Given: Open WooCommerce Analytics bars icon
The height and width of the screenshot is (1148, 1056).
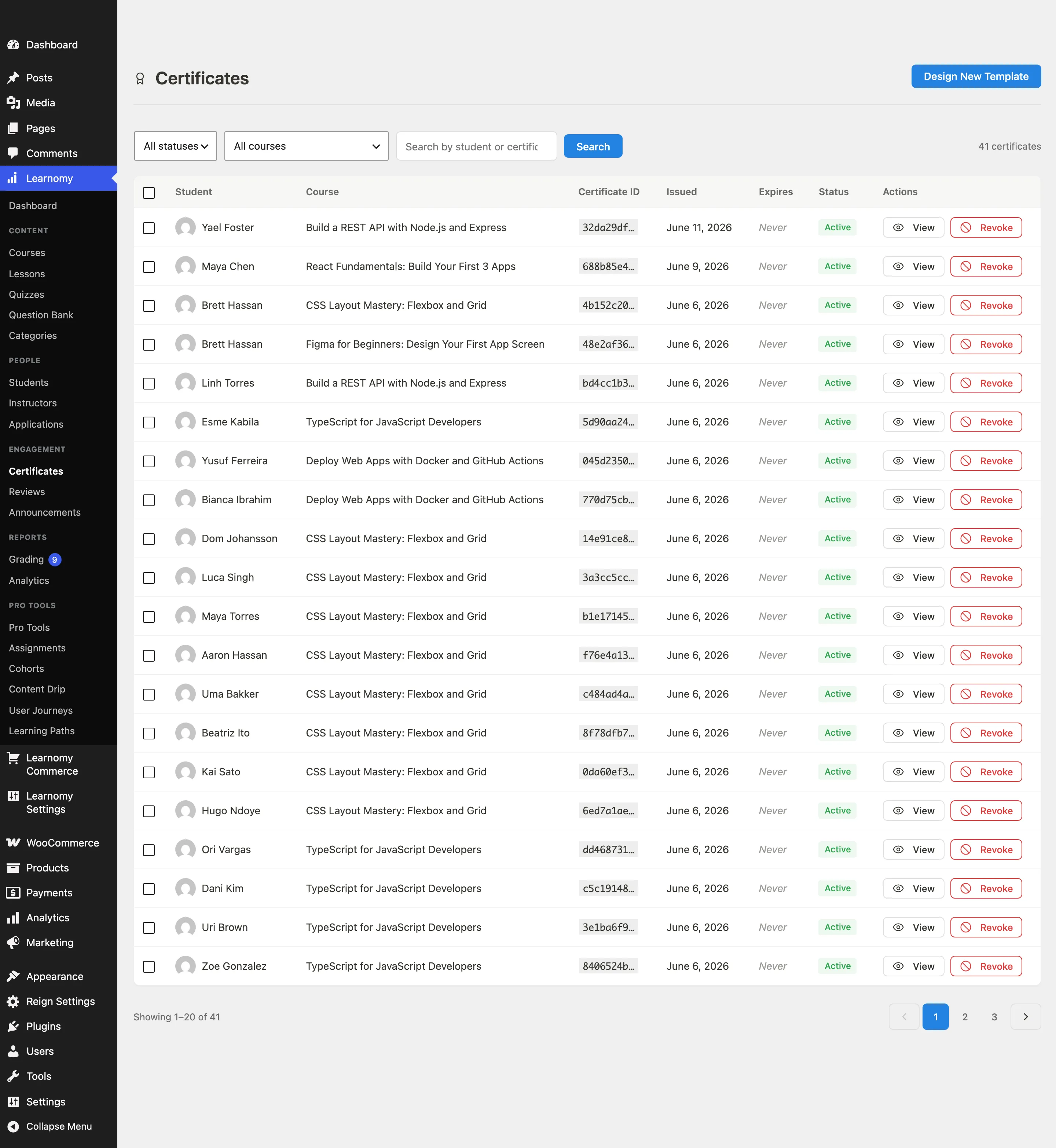Looking at the screenshot, I should (x=13, y=918).
